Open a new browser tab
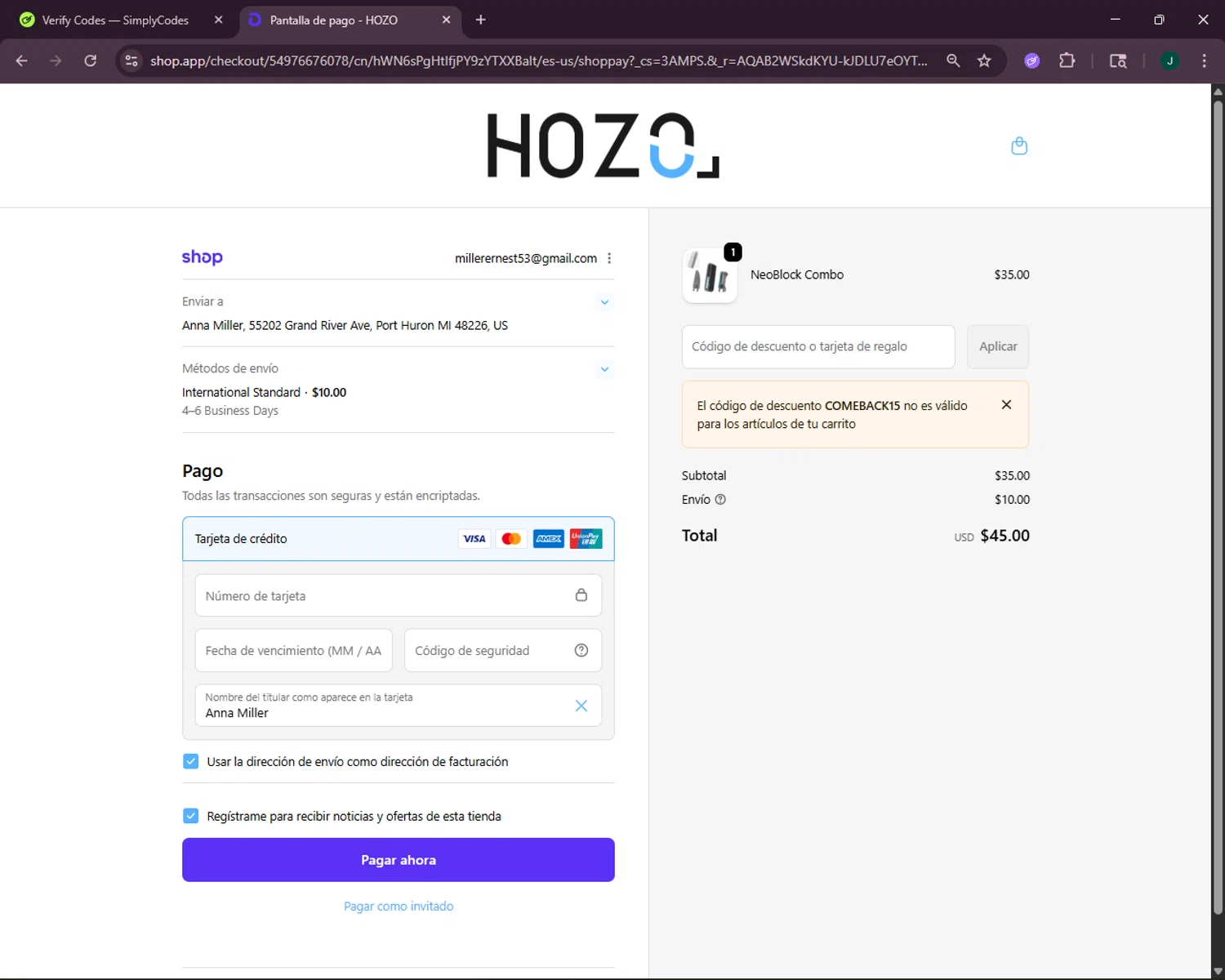This screenshot has height=980, width=1225. coord(481,20)
